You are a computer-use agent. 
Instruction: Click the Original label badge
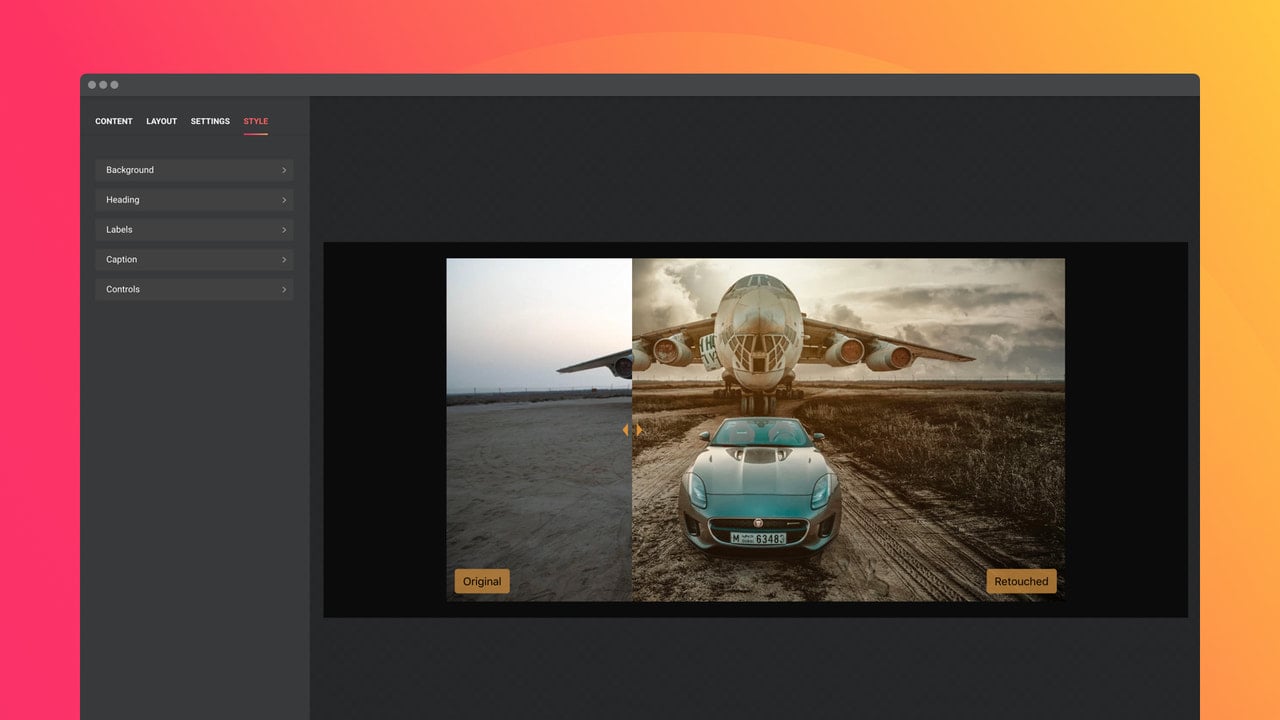click(x=482, y=581)
